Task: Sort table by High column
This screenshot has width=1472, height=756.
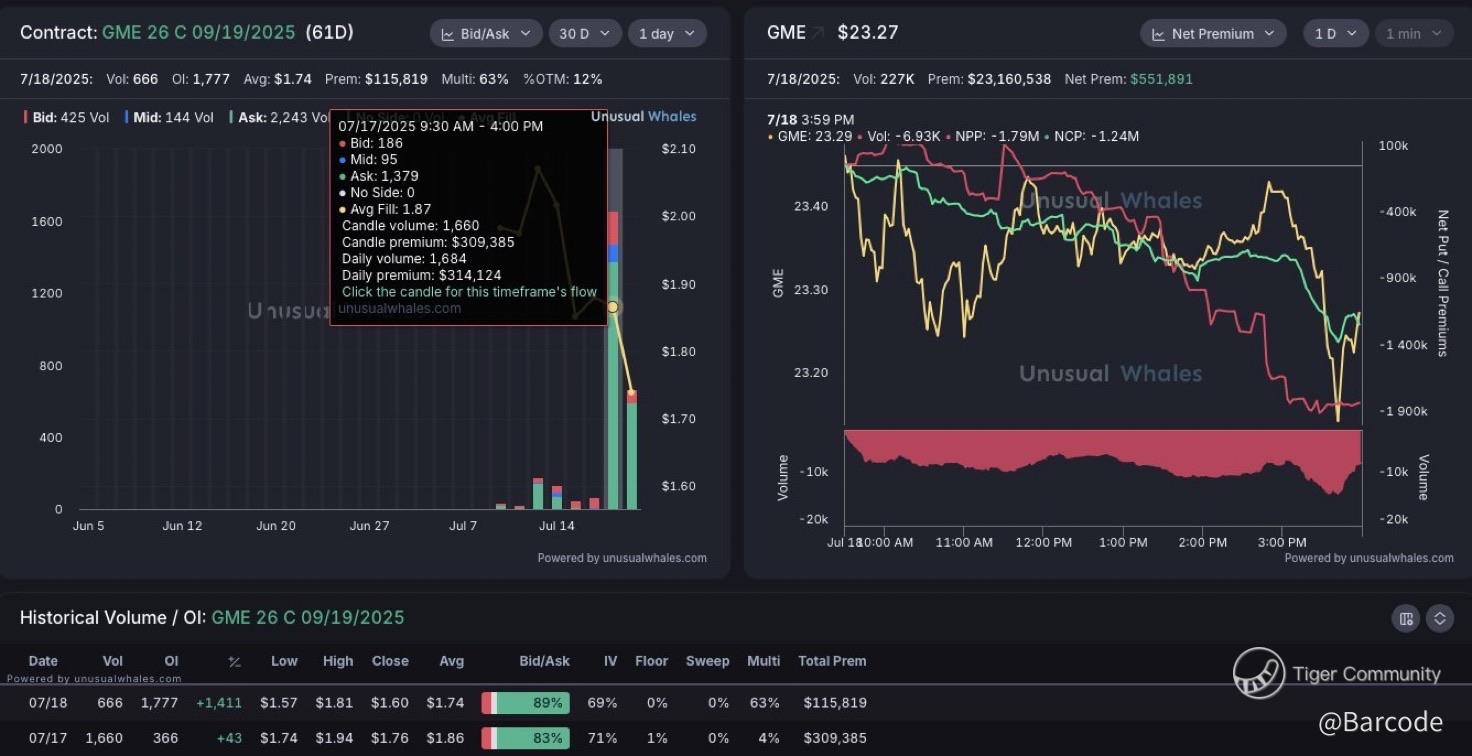Action: (338, 661)
